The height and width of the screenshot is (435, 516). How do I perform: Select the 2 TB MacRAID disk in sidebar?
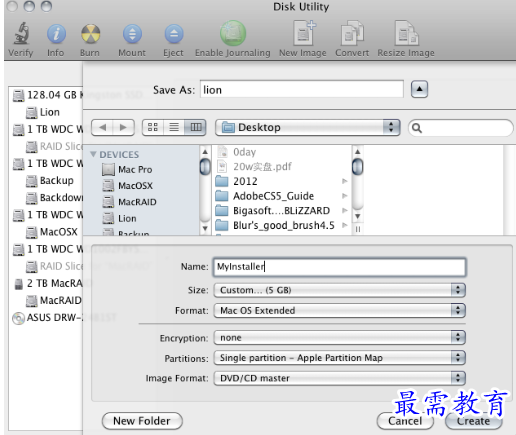point(48,283)
